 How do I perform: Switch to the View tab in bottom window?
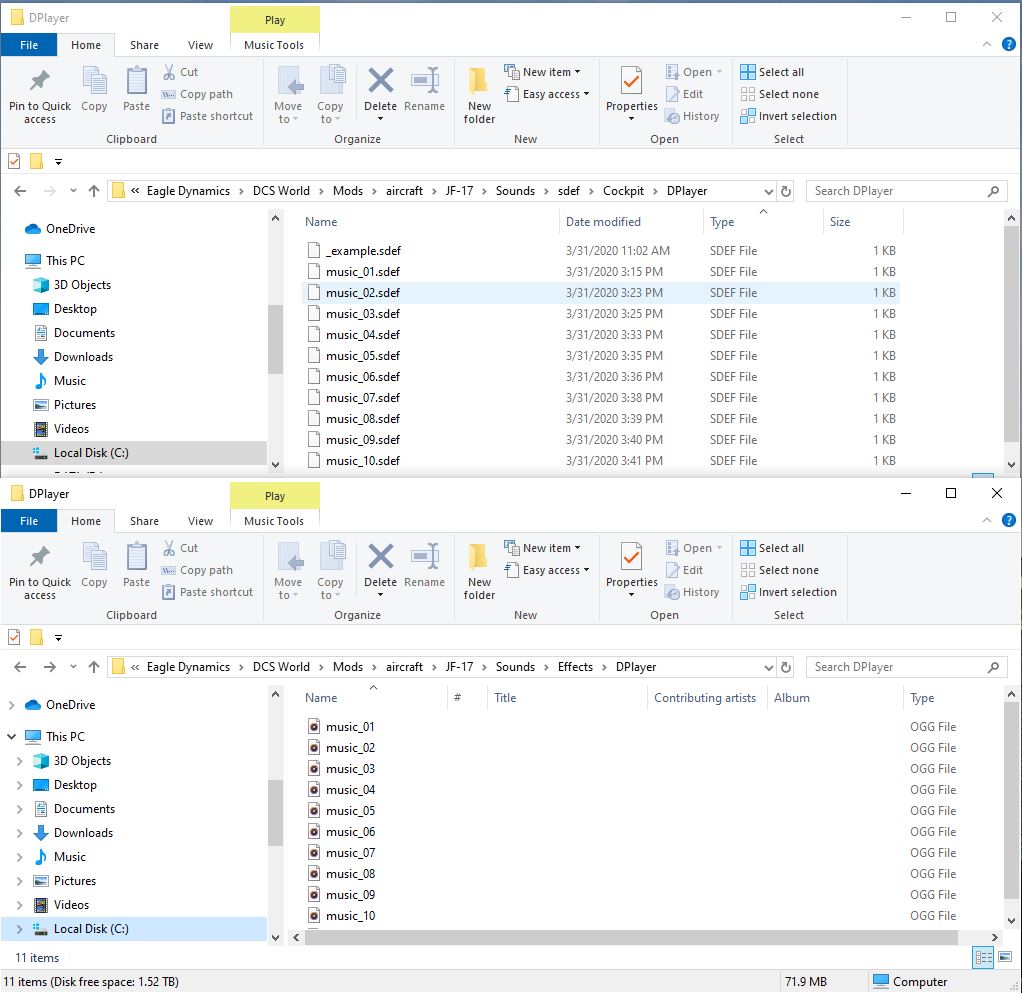(200, 521)
